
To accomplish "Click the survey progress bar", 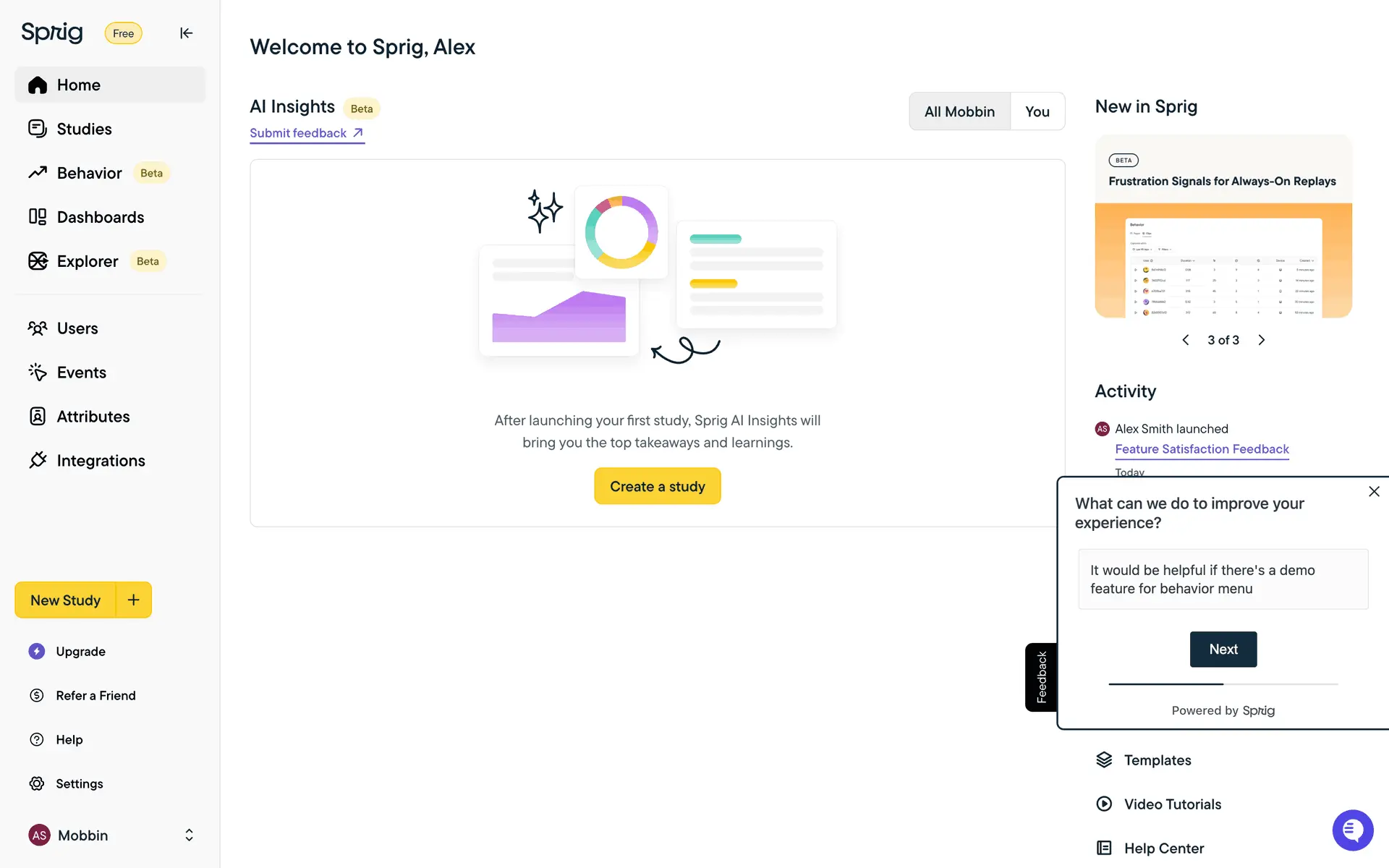I will pos(1223,684).
